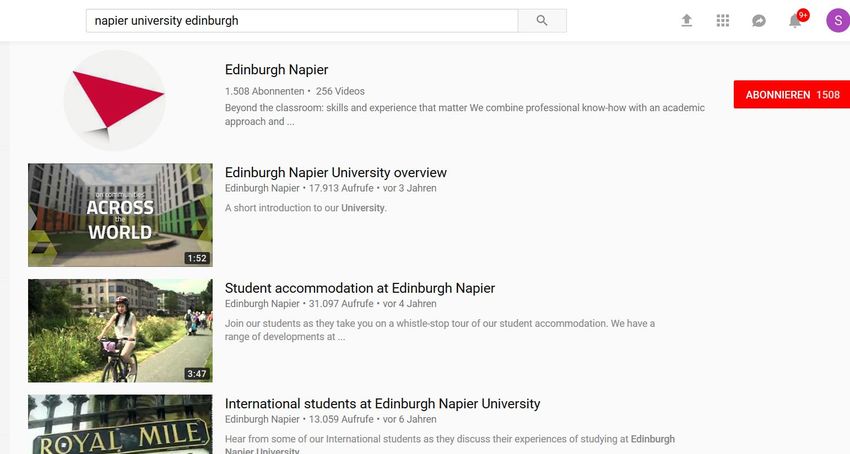Open International students at Edinburgh Napier University title
The width and height of the screenshot is (850, 454).
pos(382,404)
